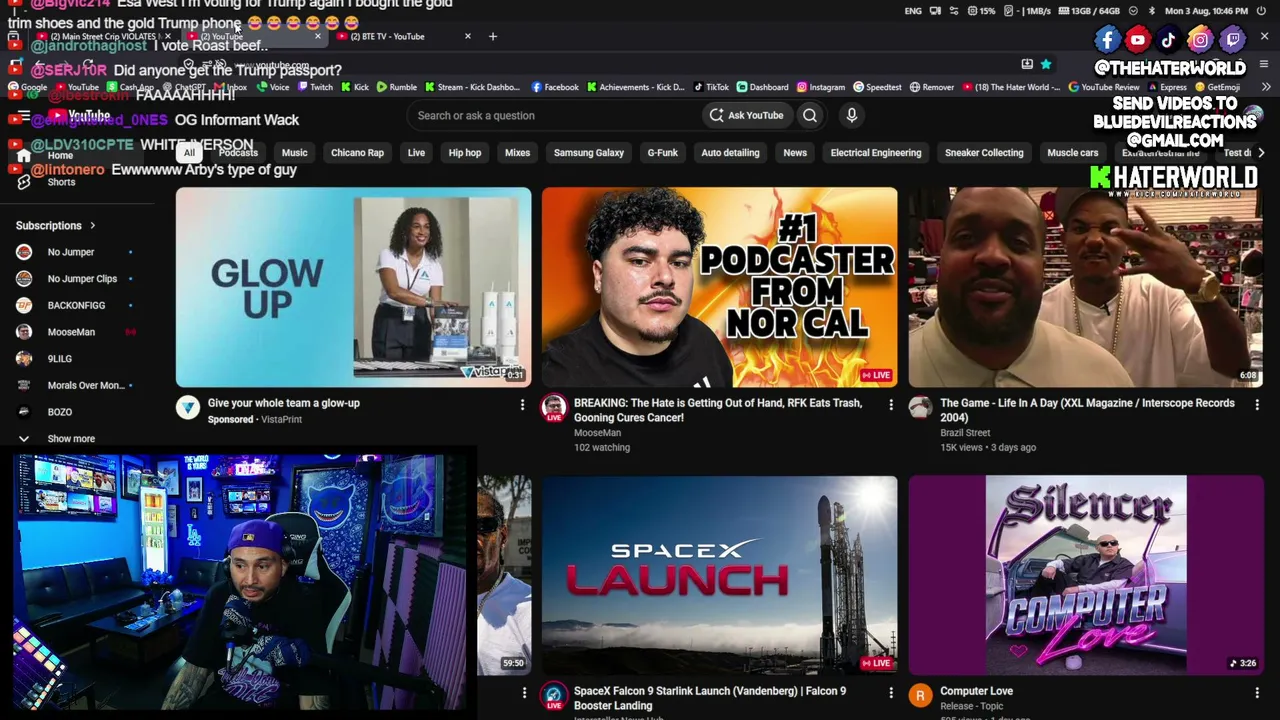The height and width of the screenshot is (720, 1280).
Task: Select the Hip hop filter chip
Action: 465,153
